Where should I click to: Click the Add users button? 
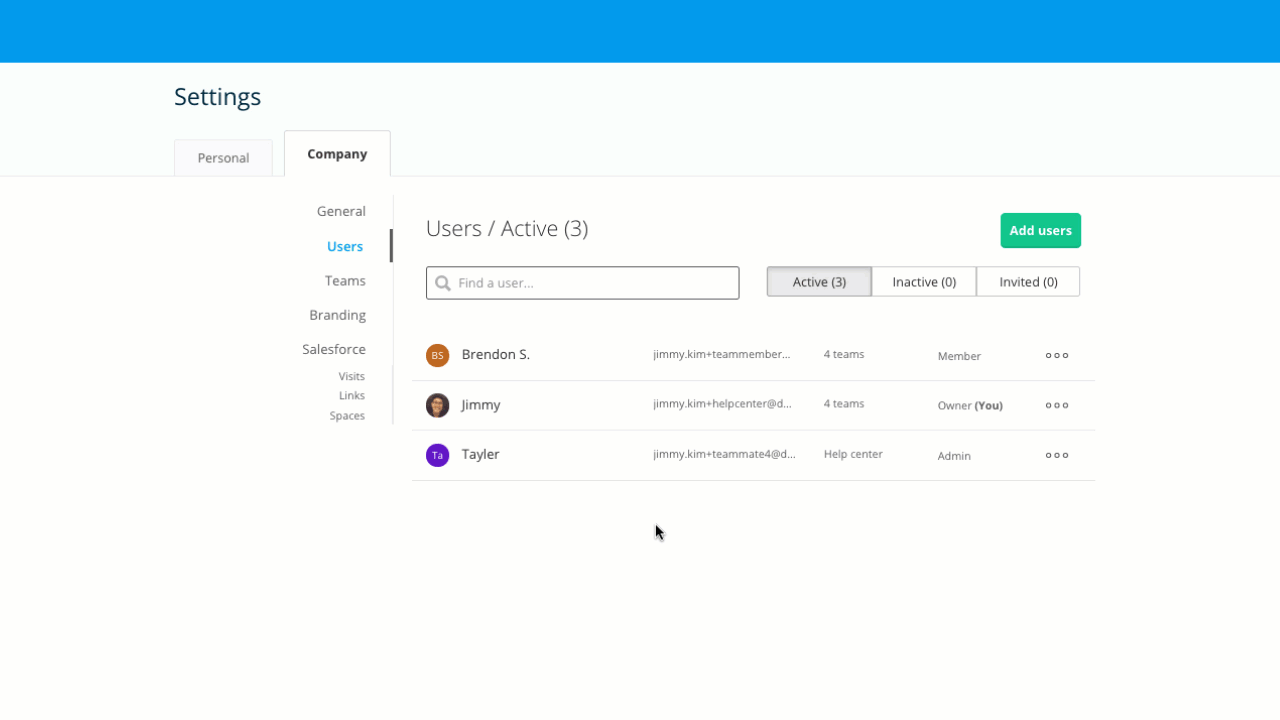[x=1040, y=230]
